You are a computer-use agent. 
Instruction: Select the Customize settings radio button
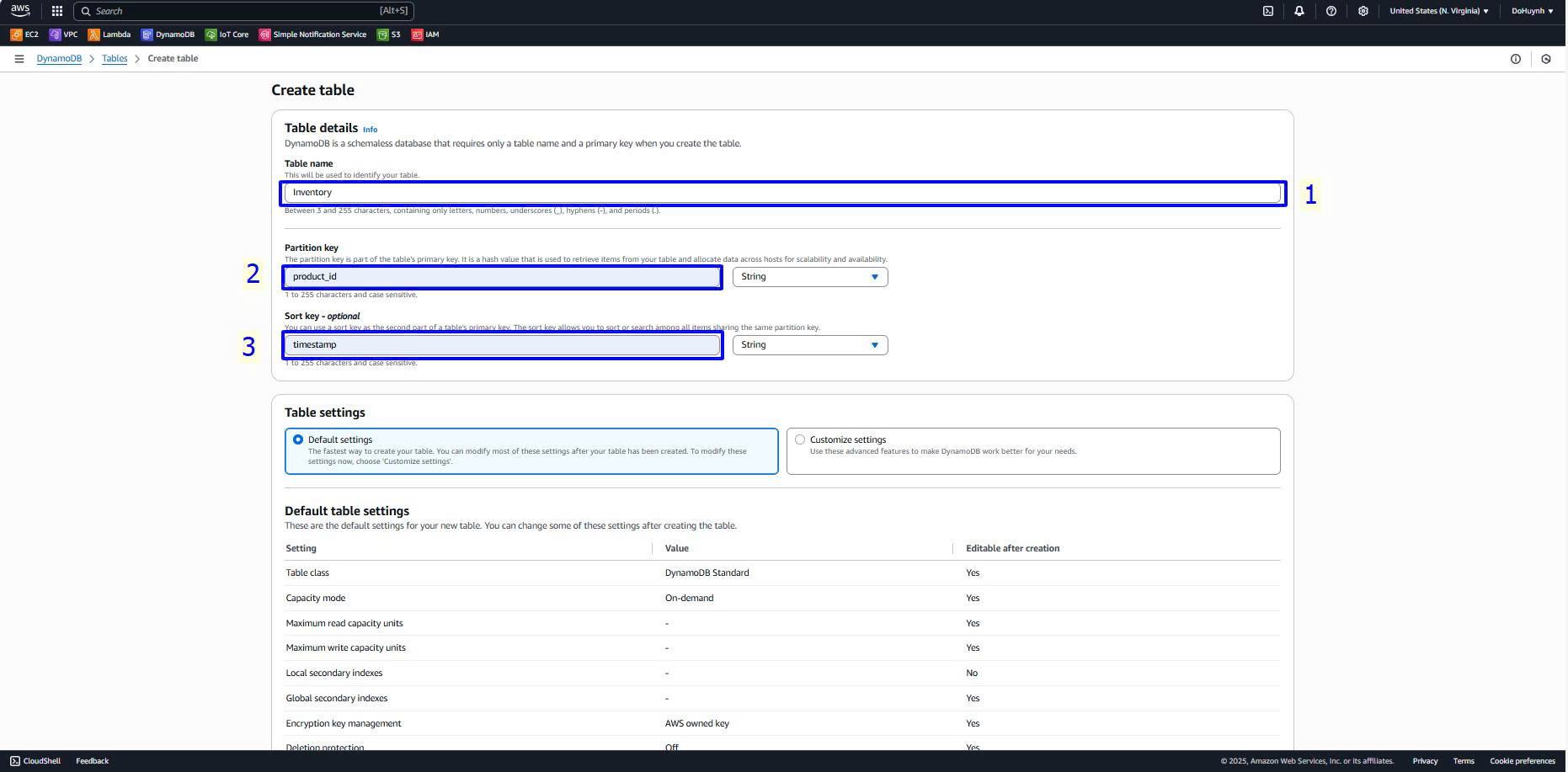pos(800,439)
